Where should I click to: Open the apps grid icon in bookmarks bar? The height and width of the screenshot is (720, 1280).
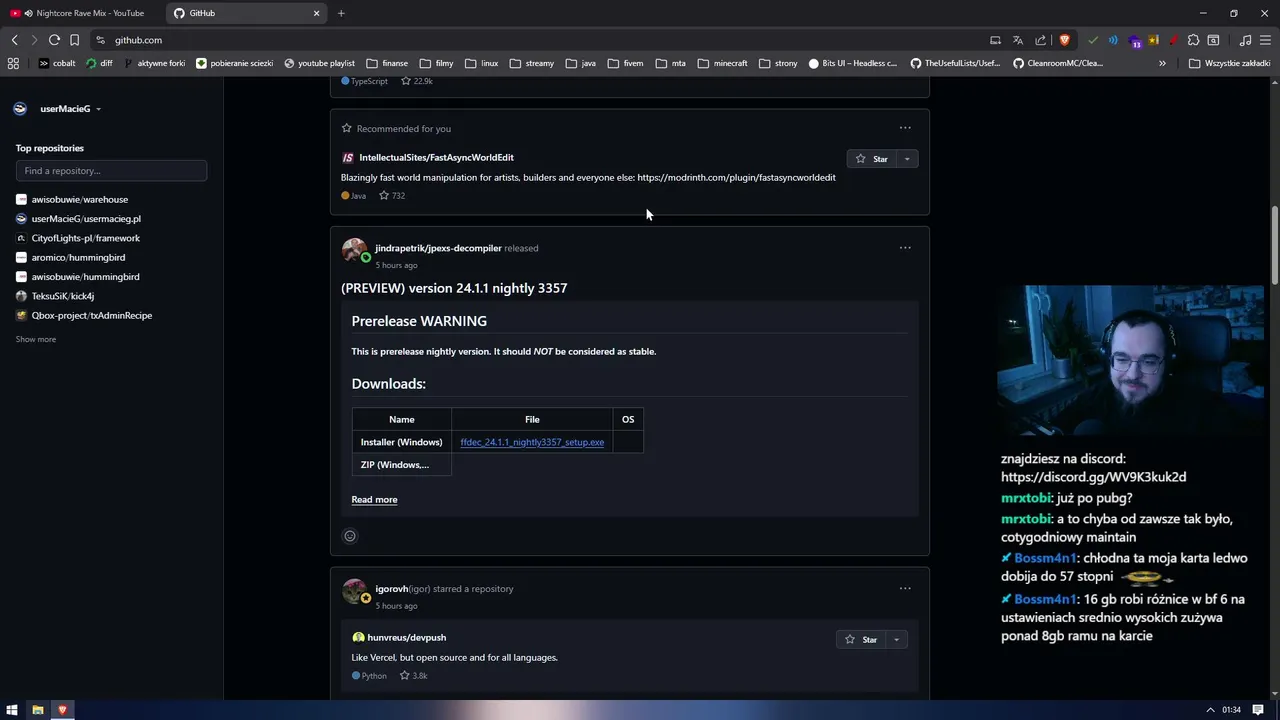[13, 63]
